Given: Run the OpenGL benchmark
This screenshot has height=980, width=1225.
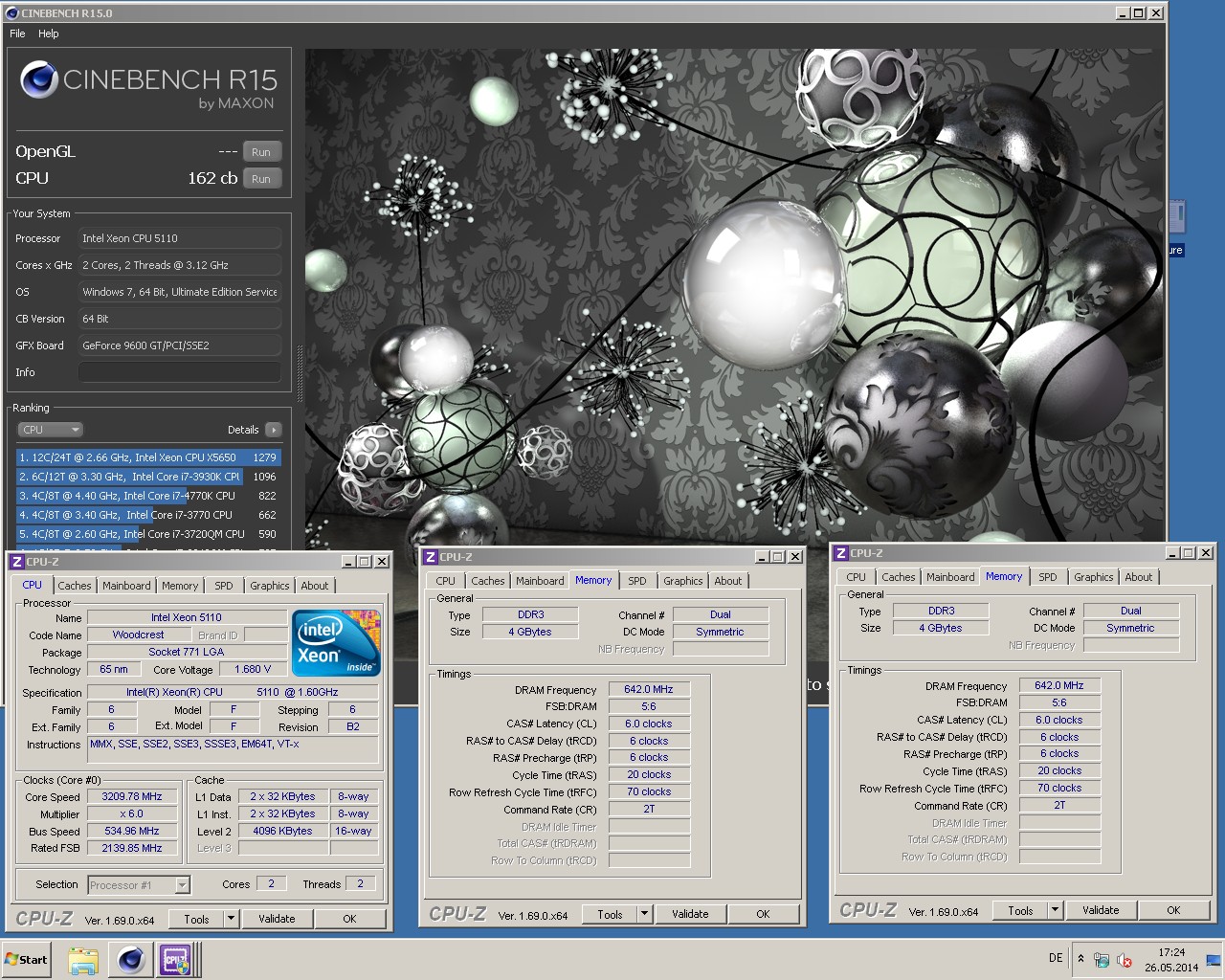Looking at the screenshot, I should coord(261,152).
